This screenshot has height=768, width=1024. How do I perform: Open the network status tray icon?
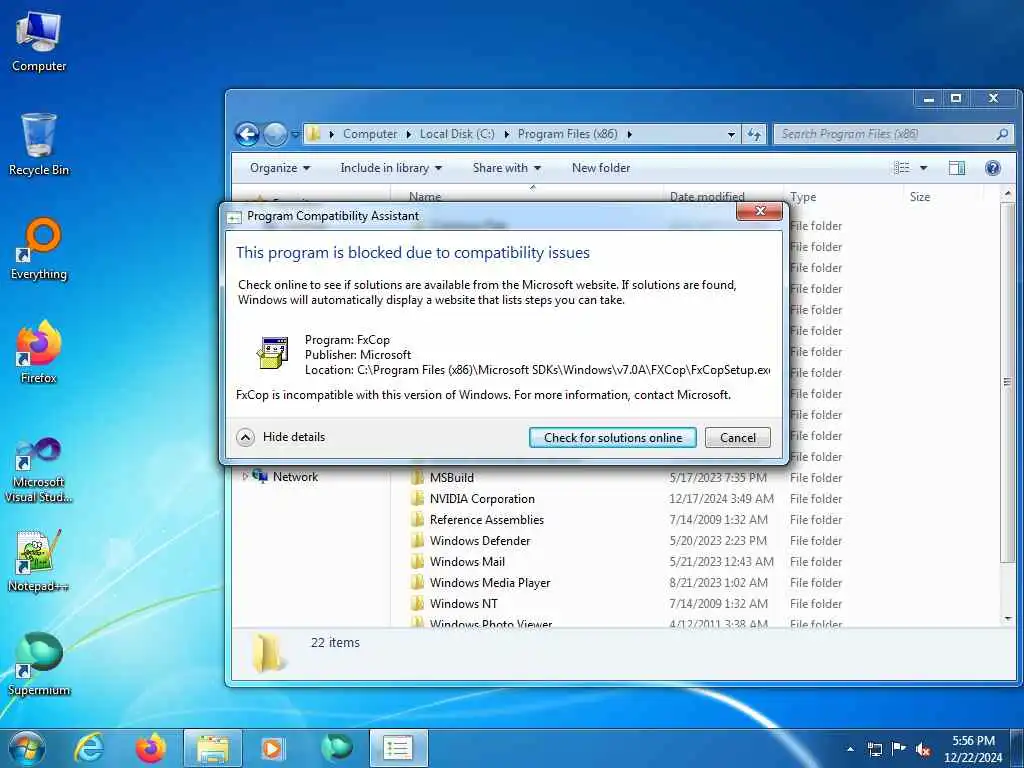point(874,749)
